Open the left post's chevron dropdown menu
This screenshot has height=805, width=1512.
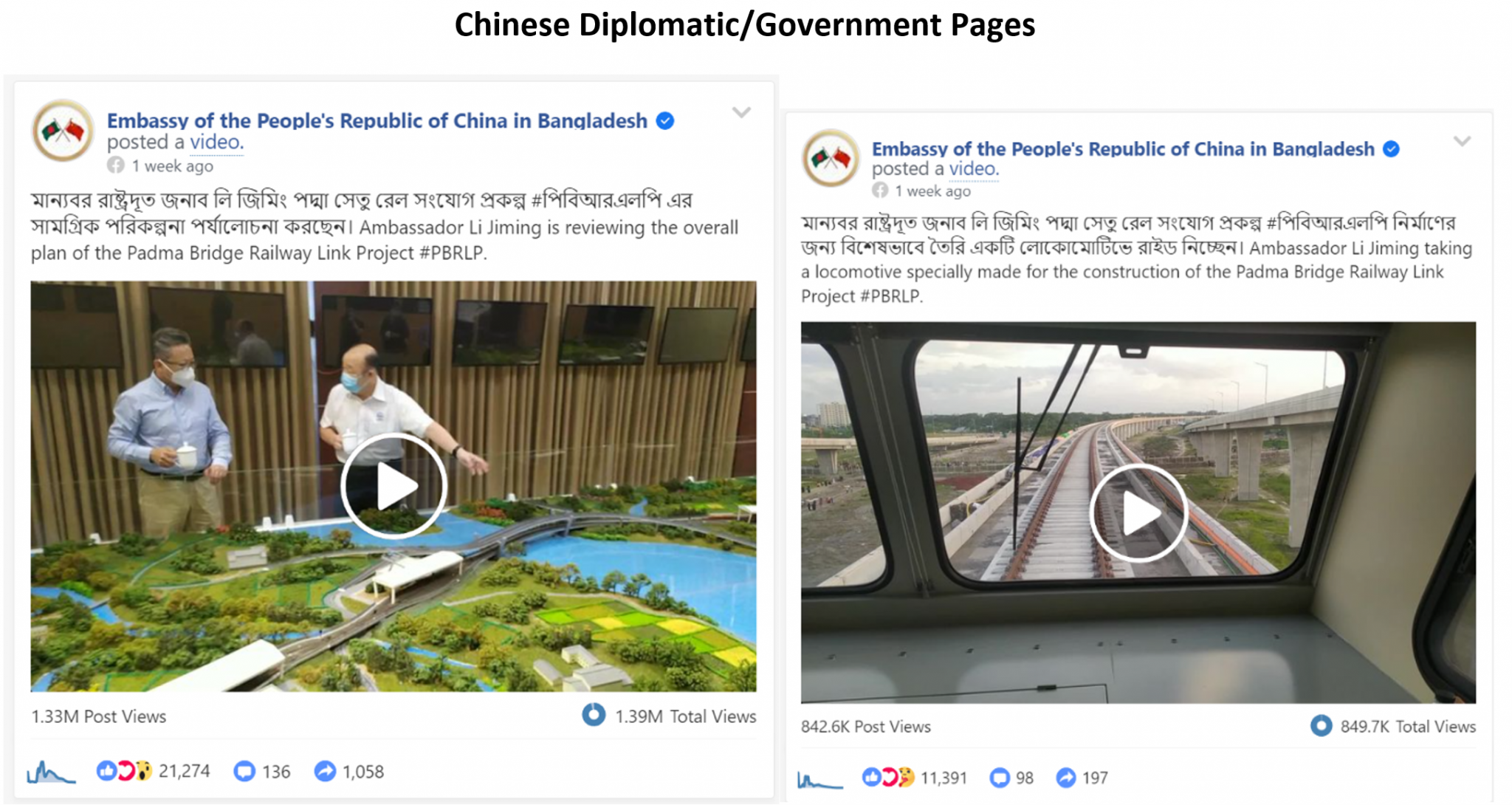[741, 112]
